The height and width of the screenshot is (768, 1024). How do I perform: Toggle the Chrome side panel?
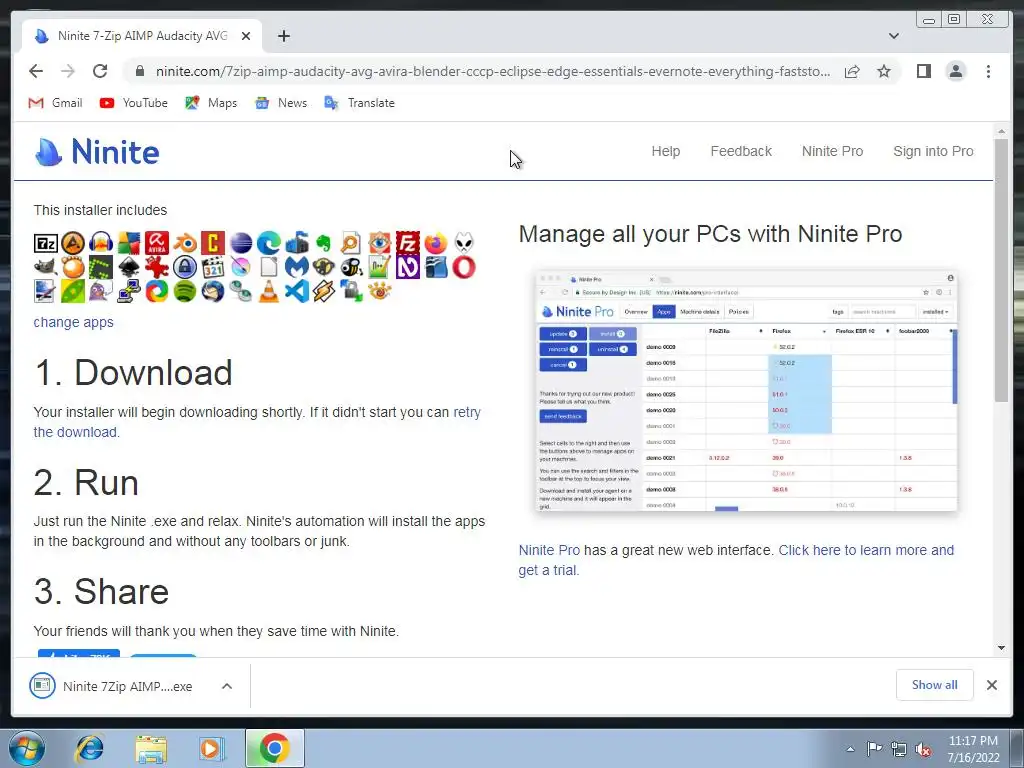tap(923, 71)
